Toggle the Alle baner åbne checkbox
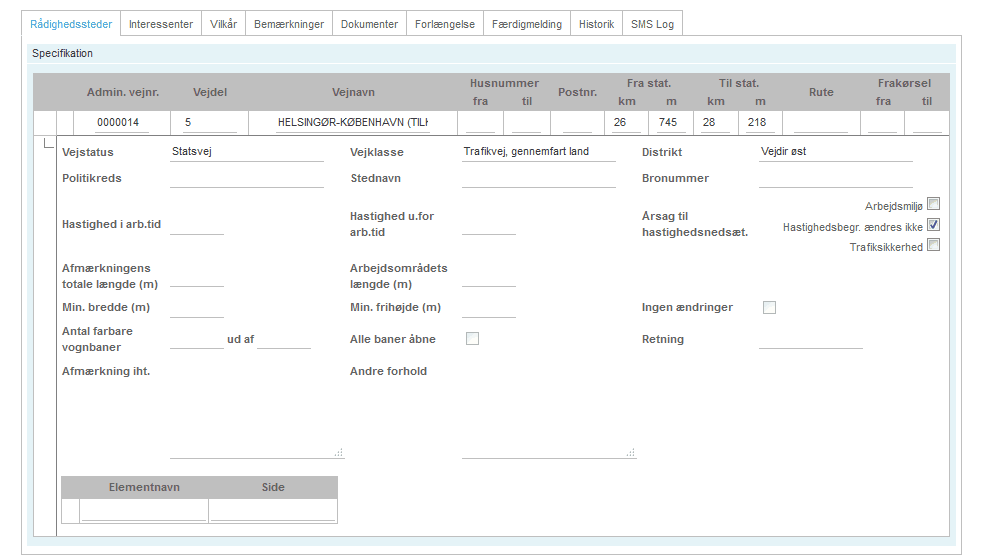Image resolution: width=982 pixels, height=555 pixels. click(x=472, y=339)
